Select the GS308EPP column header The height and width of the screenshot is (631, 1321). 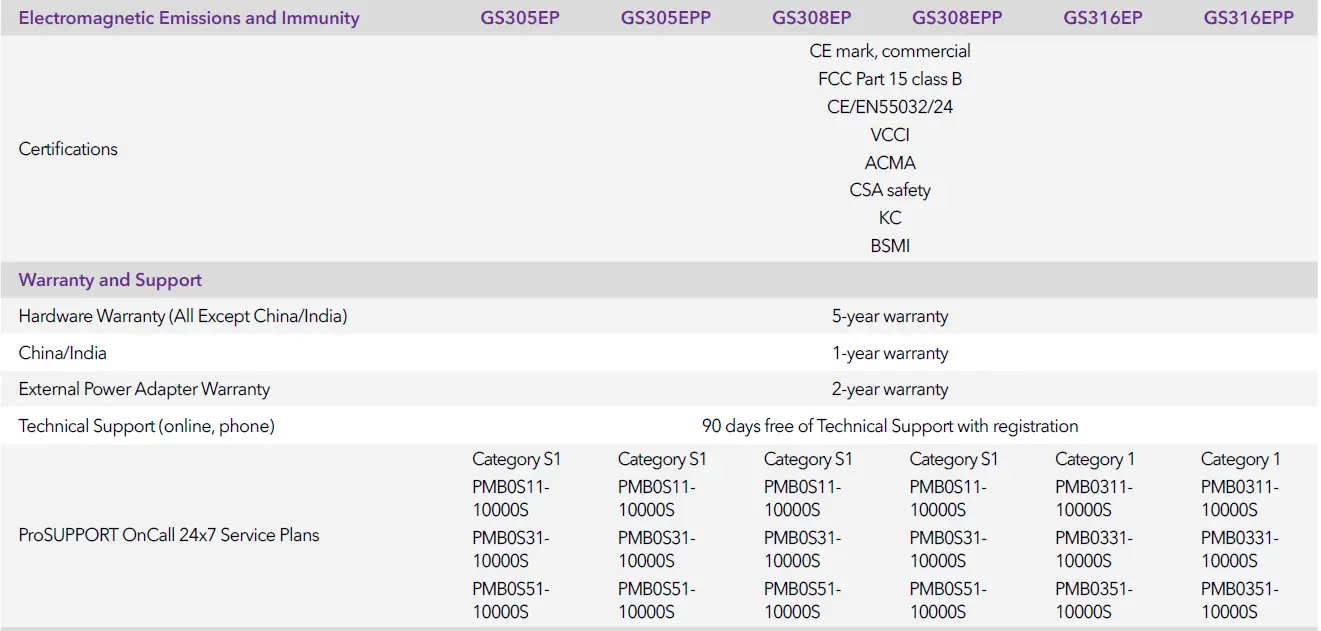coord(957,17)
